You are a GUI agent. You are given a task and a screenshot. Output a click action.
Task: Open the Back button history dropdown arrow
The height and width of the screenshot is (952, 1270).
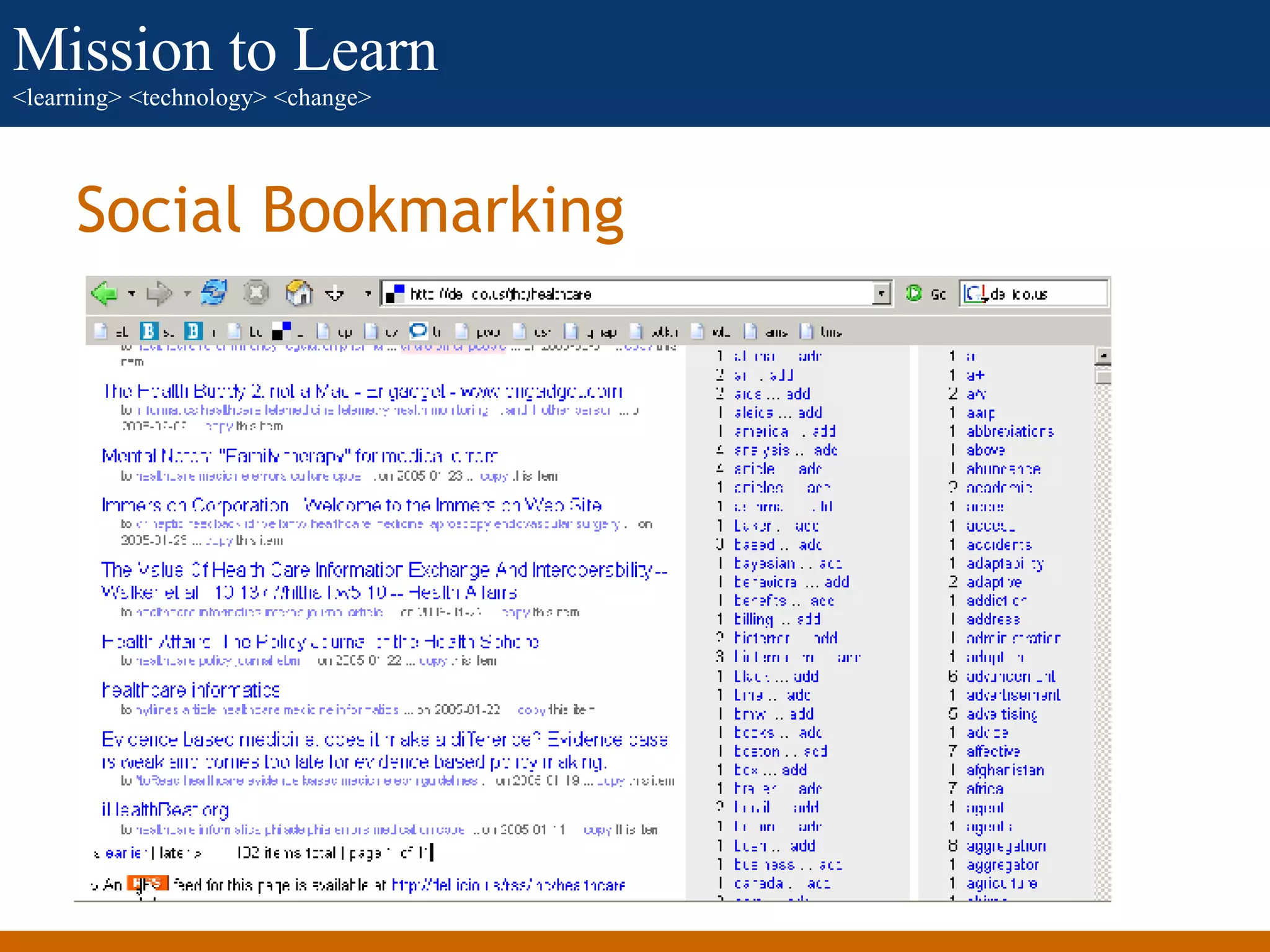pos(131,293)
